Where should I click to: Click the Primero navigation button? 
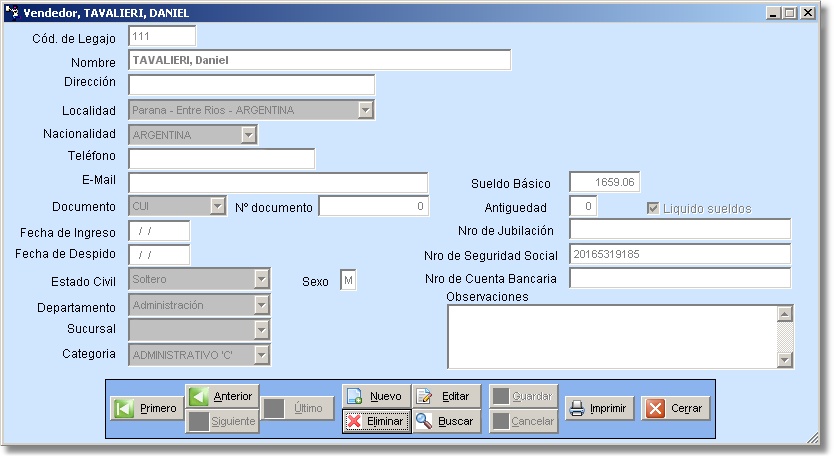(x=146, y=408)
